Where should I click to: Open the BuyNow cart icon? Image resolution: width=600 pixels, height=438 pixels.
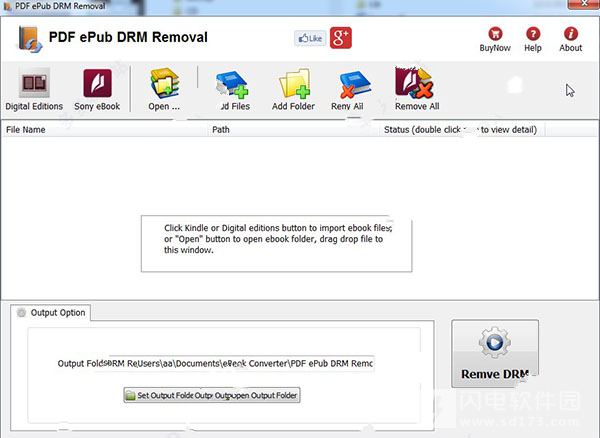[495, 34]
